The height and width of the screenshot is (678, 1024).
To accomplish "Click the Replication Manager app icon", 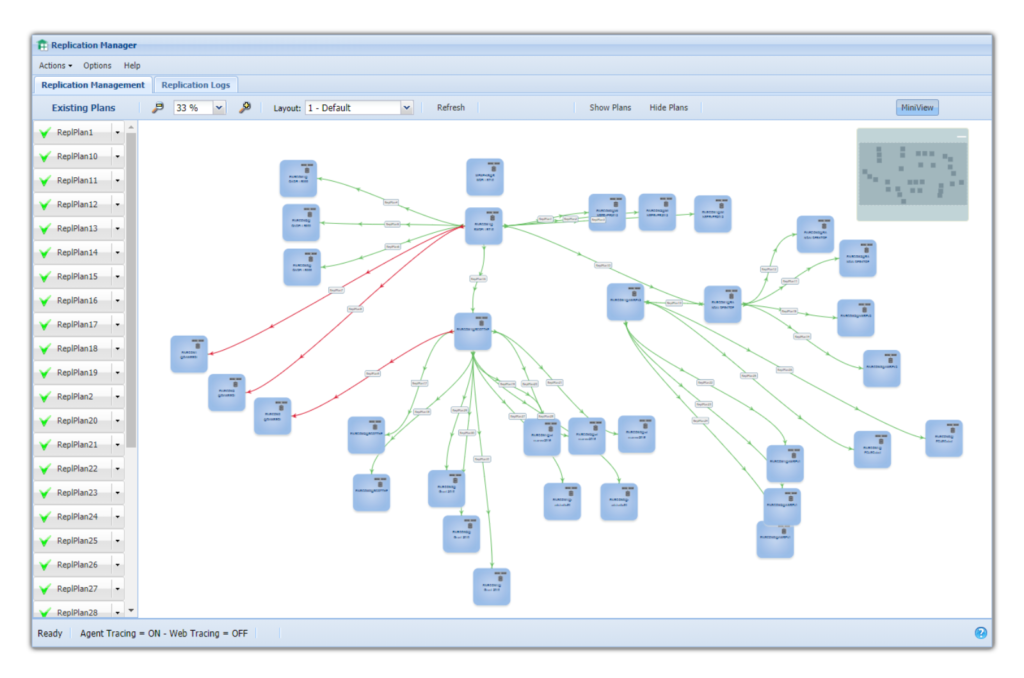I will pos(42,45).
